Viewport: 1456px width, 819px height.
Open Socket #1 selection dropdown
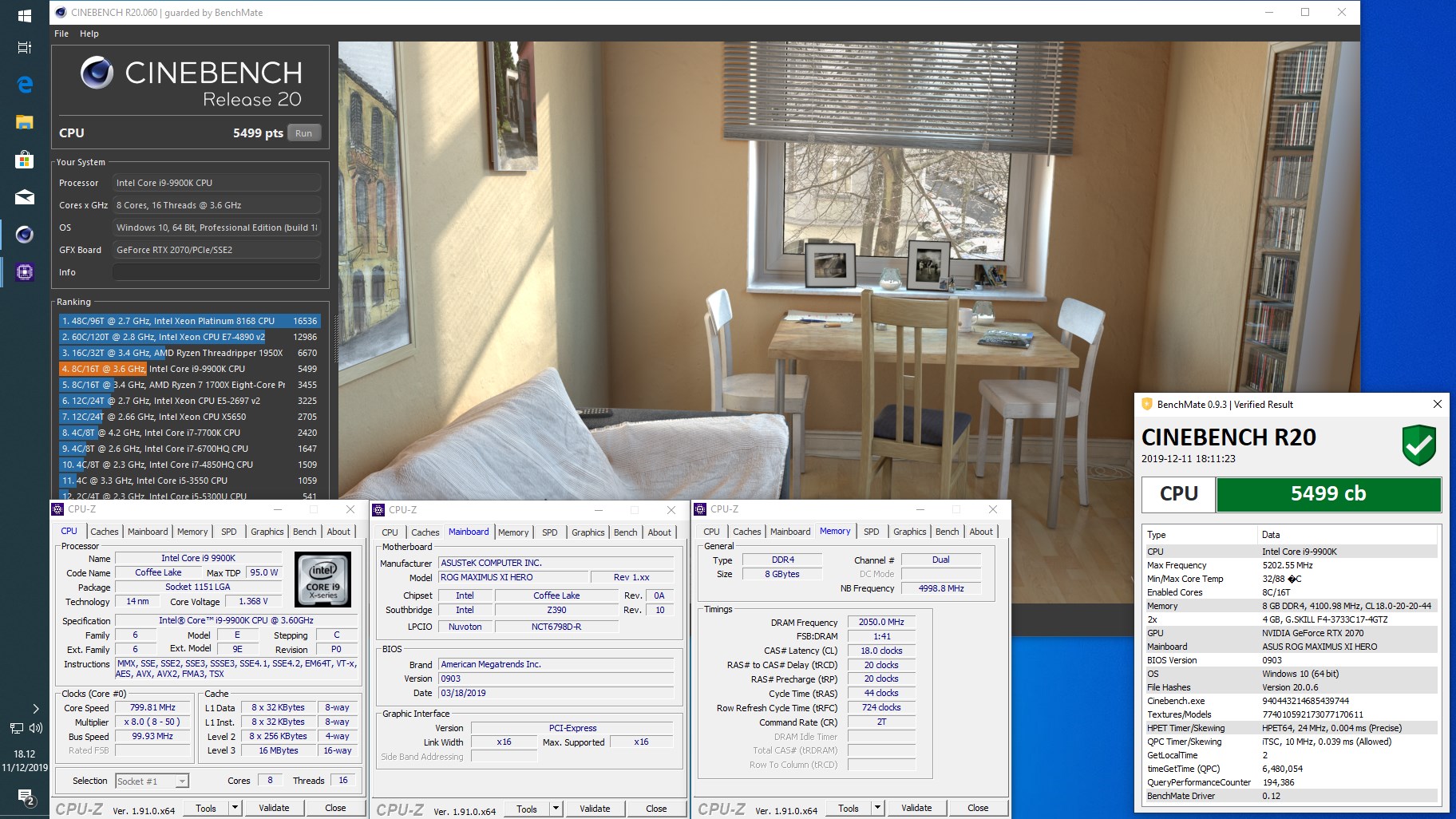pos(152,781)
